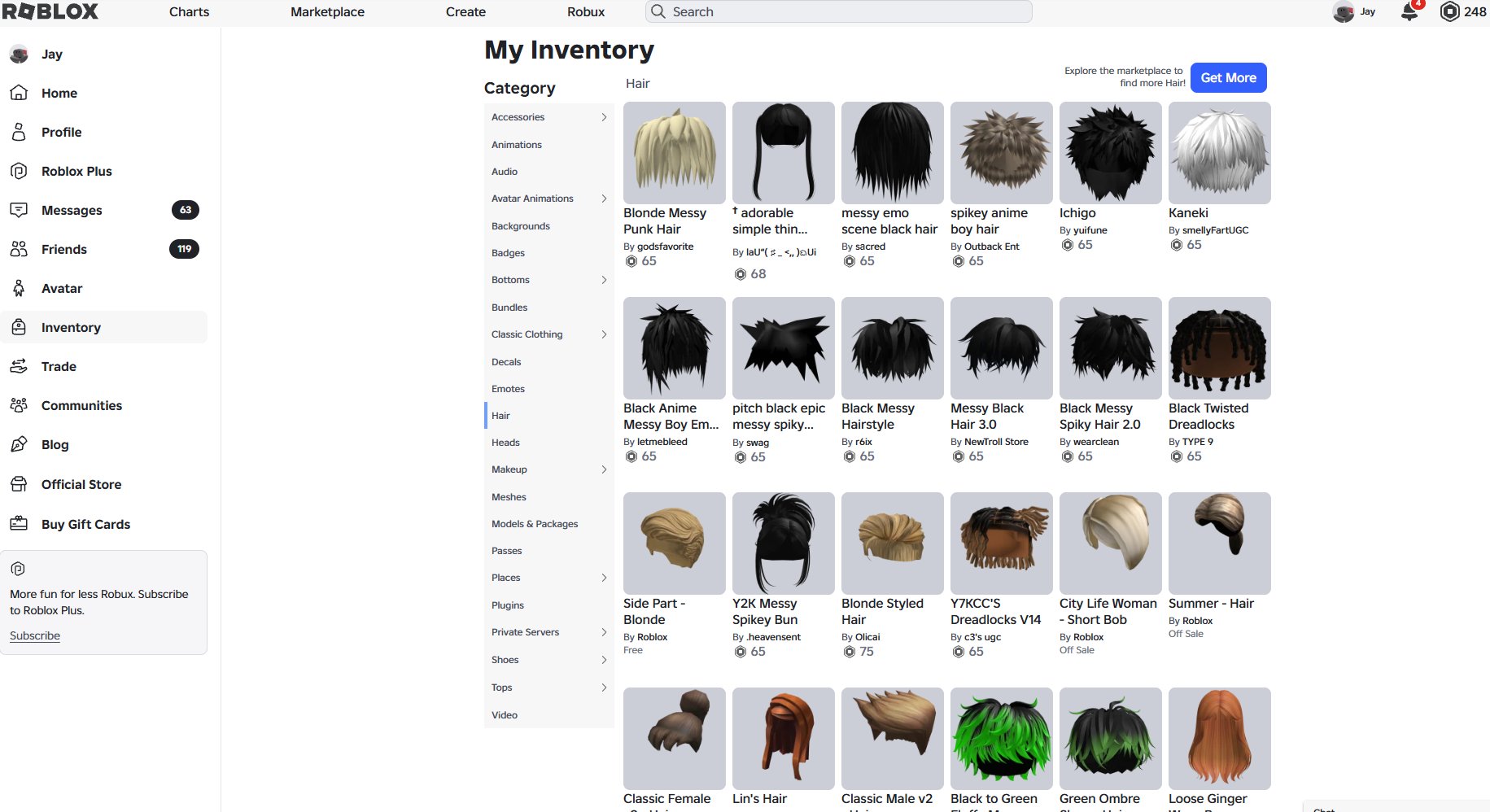Open the pitch black epic messy spiky thumbnail
Image resolution: width=1490 pixels, height=812 pixels.
click(784, 348)
